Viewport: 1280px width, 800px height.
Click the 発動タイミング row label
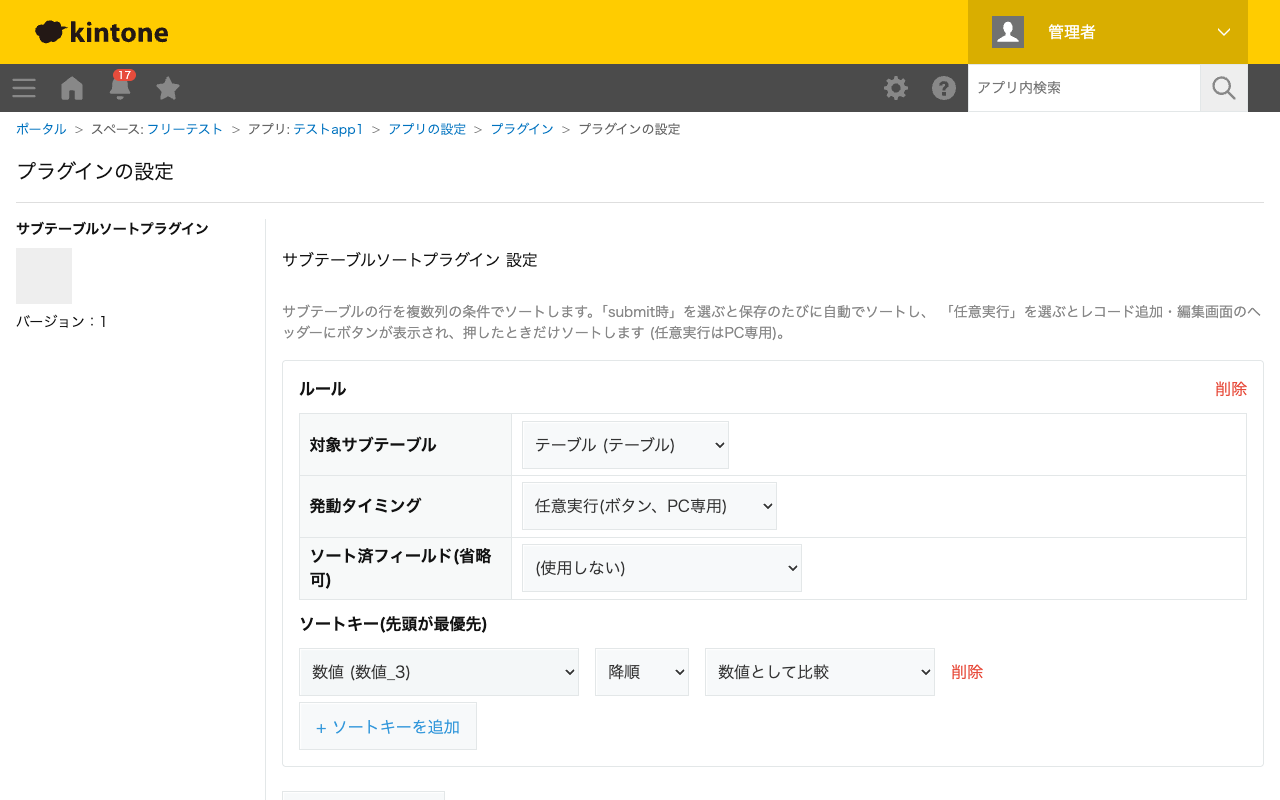(365, 506)
